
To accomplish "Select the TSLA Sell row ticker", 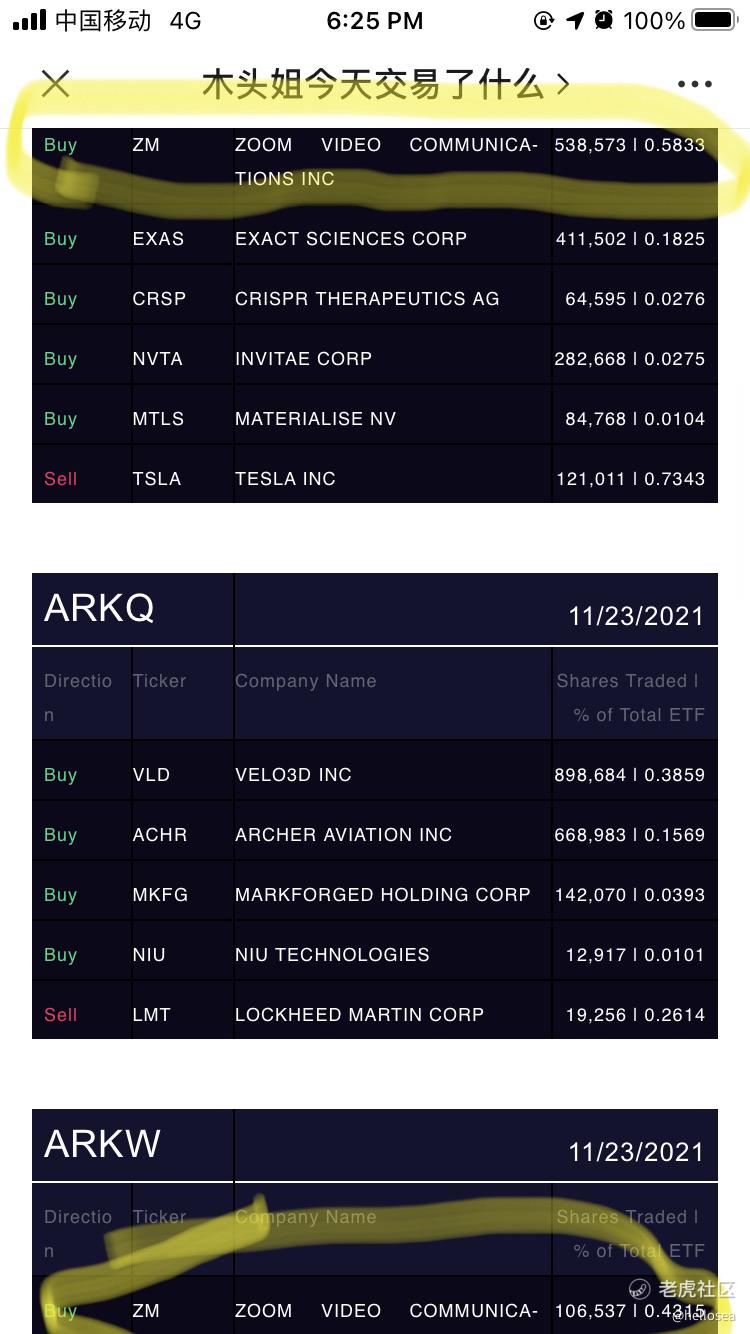I will [x=157, y=479].
